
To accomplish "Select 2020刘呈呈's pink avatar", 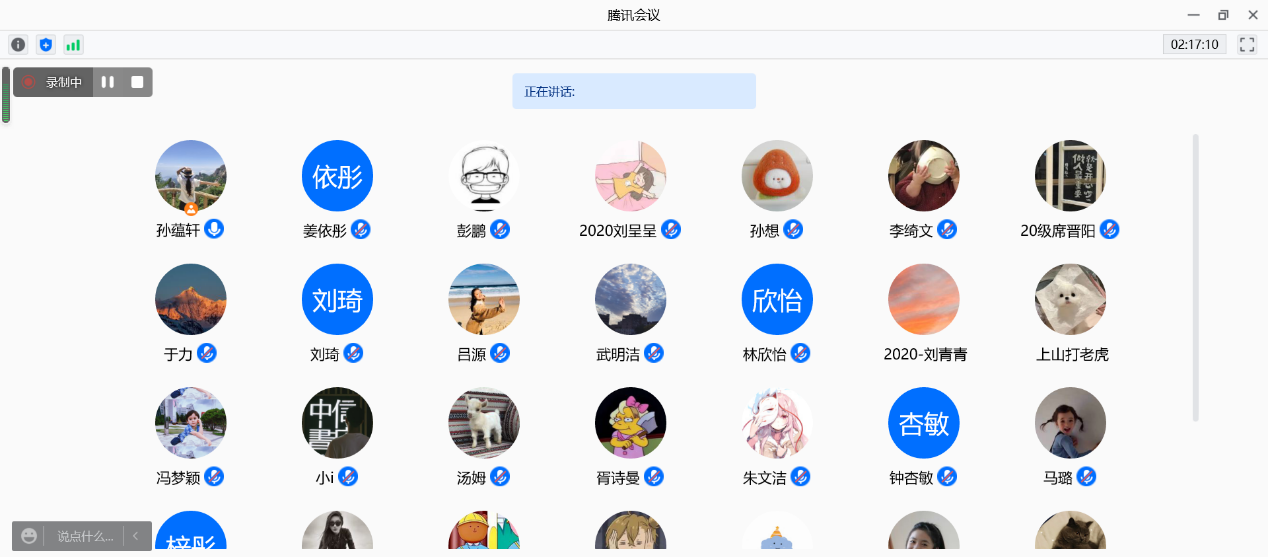I will point(631,176).
